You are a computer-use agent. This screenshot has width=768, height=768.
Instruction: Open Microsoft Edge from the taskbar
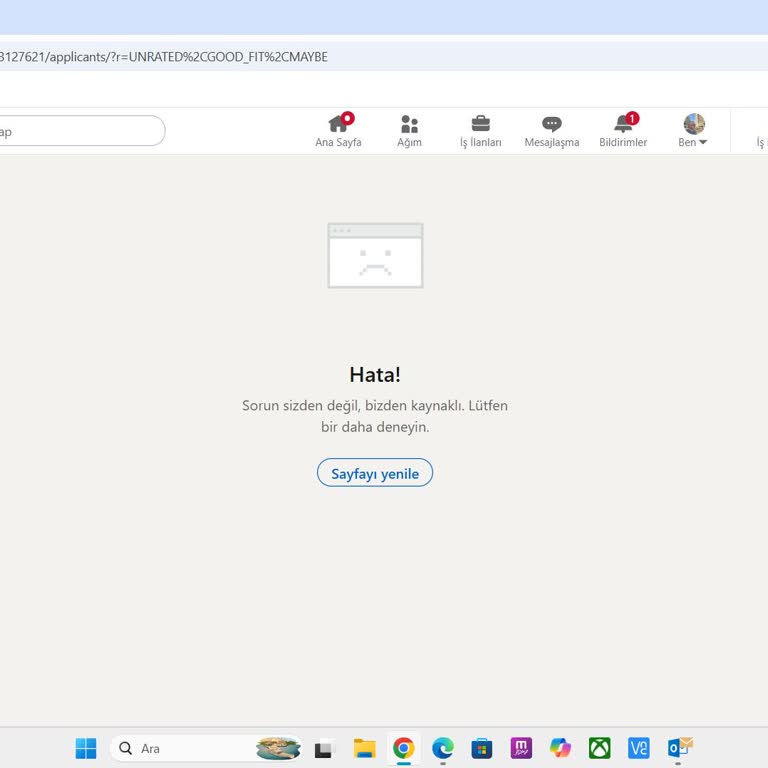[x=443, y=748]
